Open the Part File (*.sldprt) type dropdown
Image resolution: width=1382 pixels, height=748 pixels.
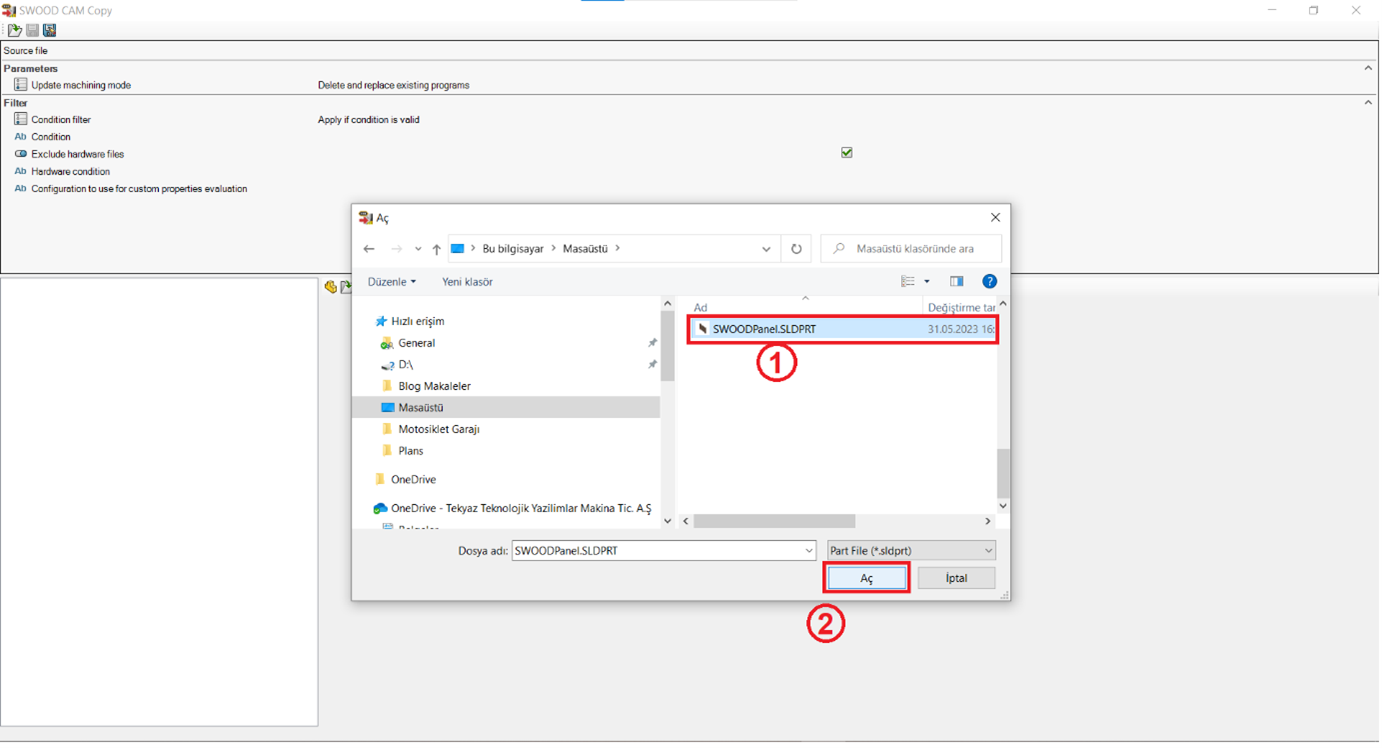point(988,551)
